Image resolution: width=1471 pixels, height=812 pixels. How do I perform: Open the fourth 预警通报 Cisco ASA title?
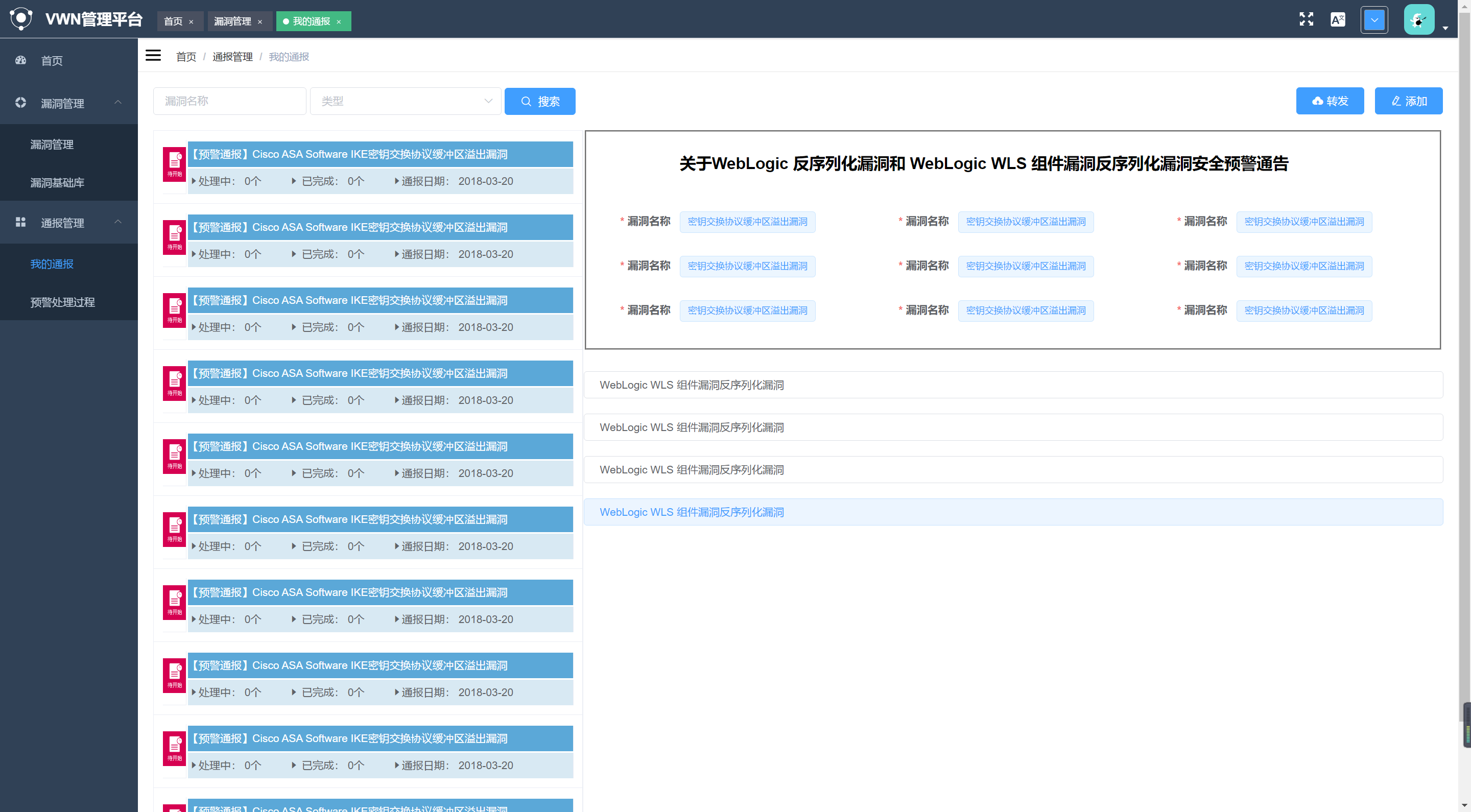(x=381, y=373)
